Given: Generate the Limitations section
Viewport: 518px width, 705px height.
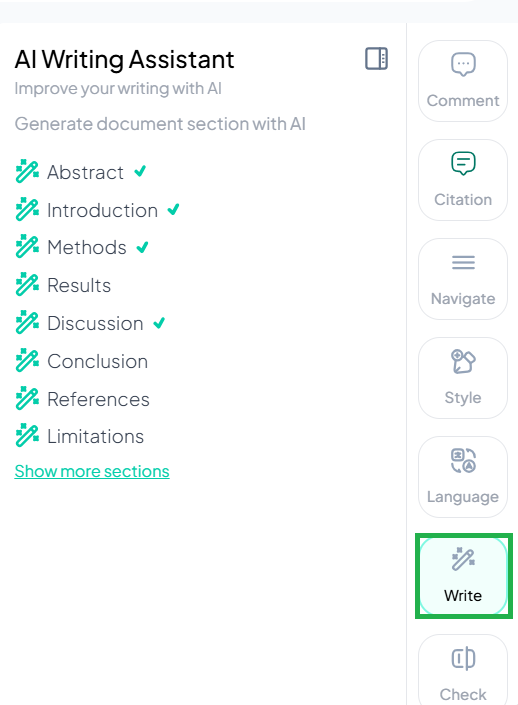Looking at the screenshot, I should coord(96,436).
